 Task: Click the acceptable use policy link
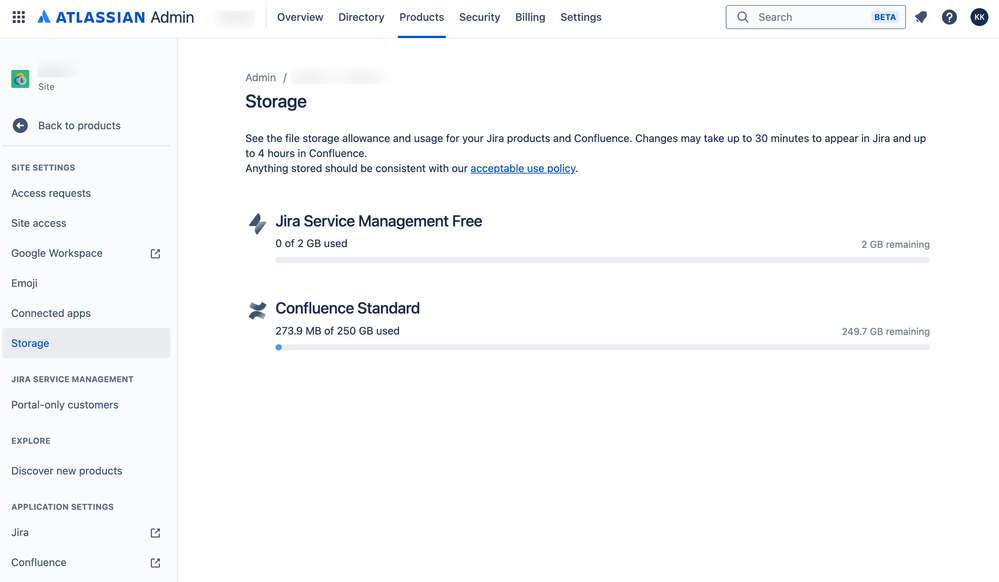523,168
